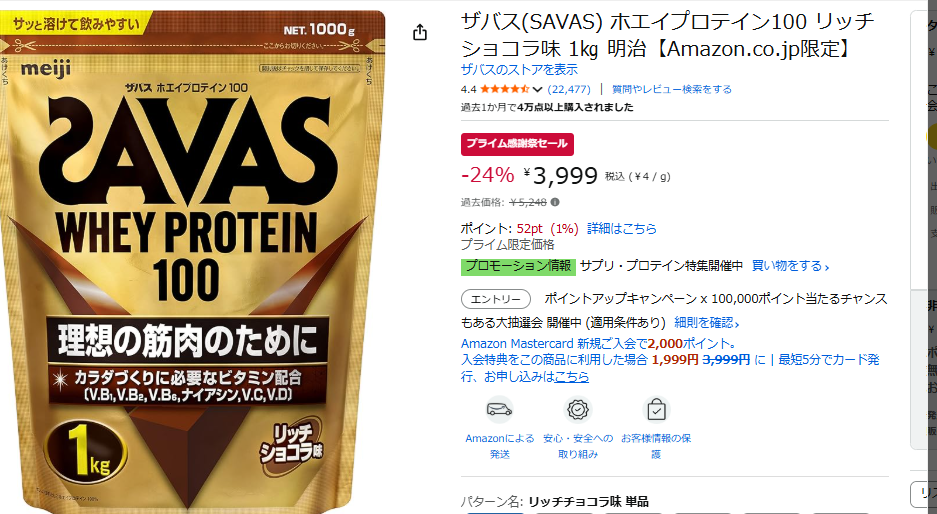This screenshot has height=514, width=937.
Task: Expand the rating breakdown chevron
Action: pyautogui.click(x=537, y=90)
